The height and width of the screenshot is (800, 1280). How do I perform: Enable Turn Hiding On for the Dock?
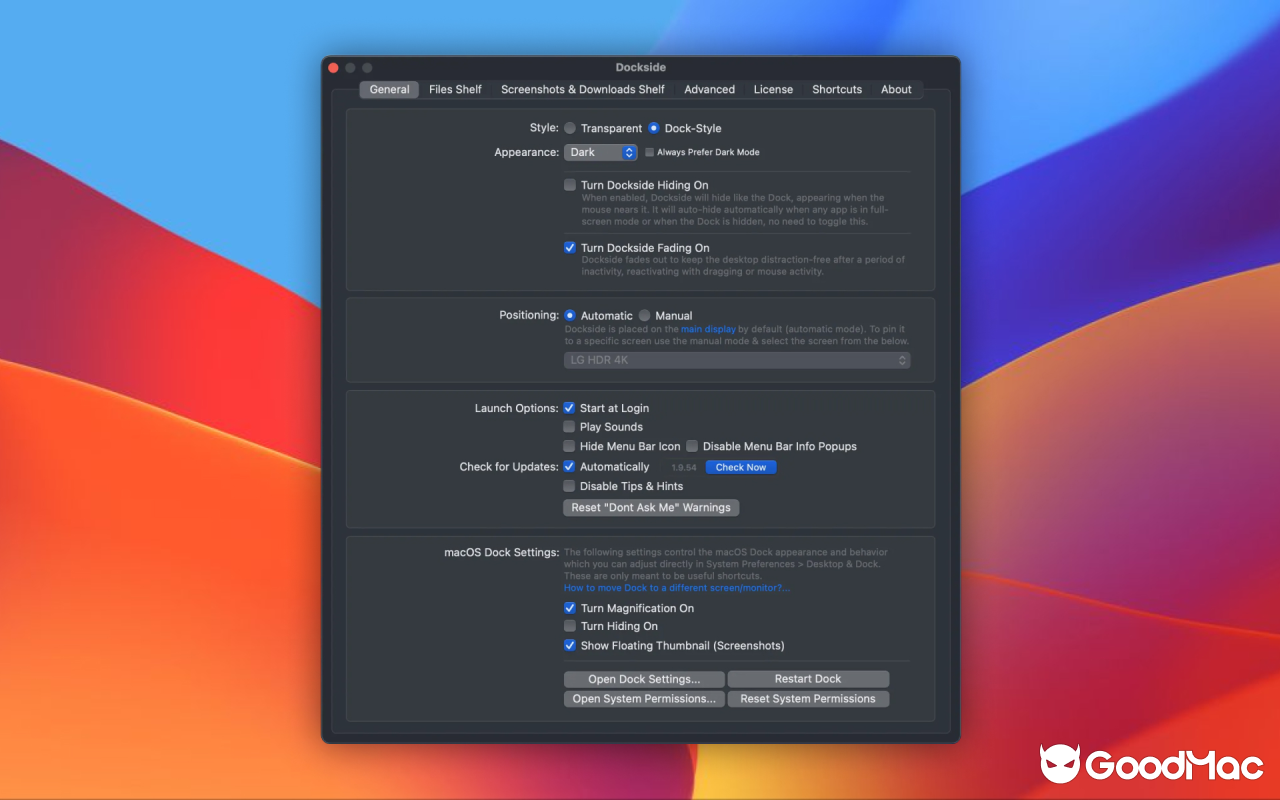(x=569, y=626)
